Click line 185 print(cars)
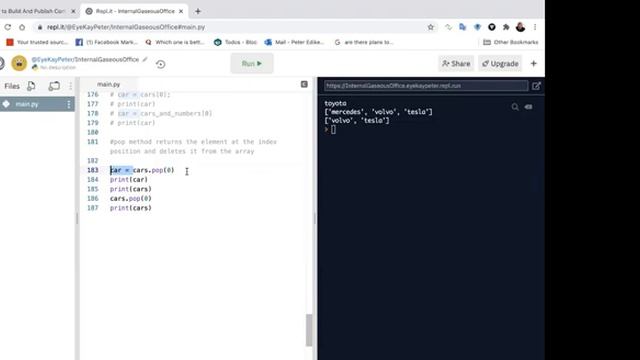Screen dimensions: 640x360 pyautogui.click(x=131, y=189)
